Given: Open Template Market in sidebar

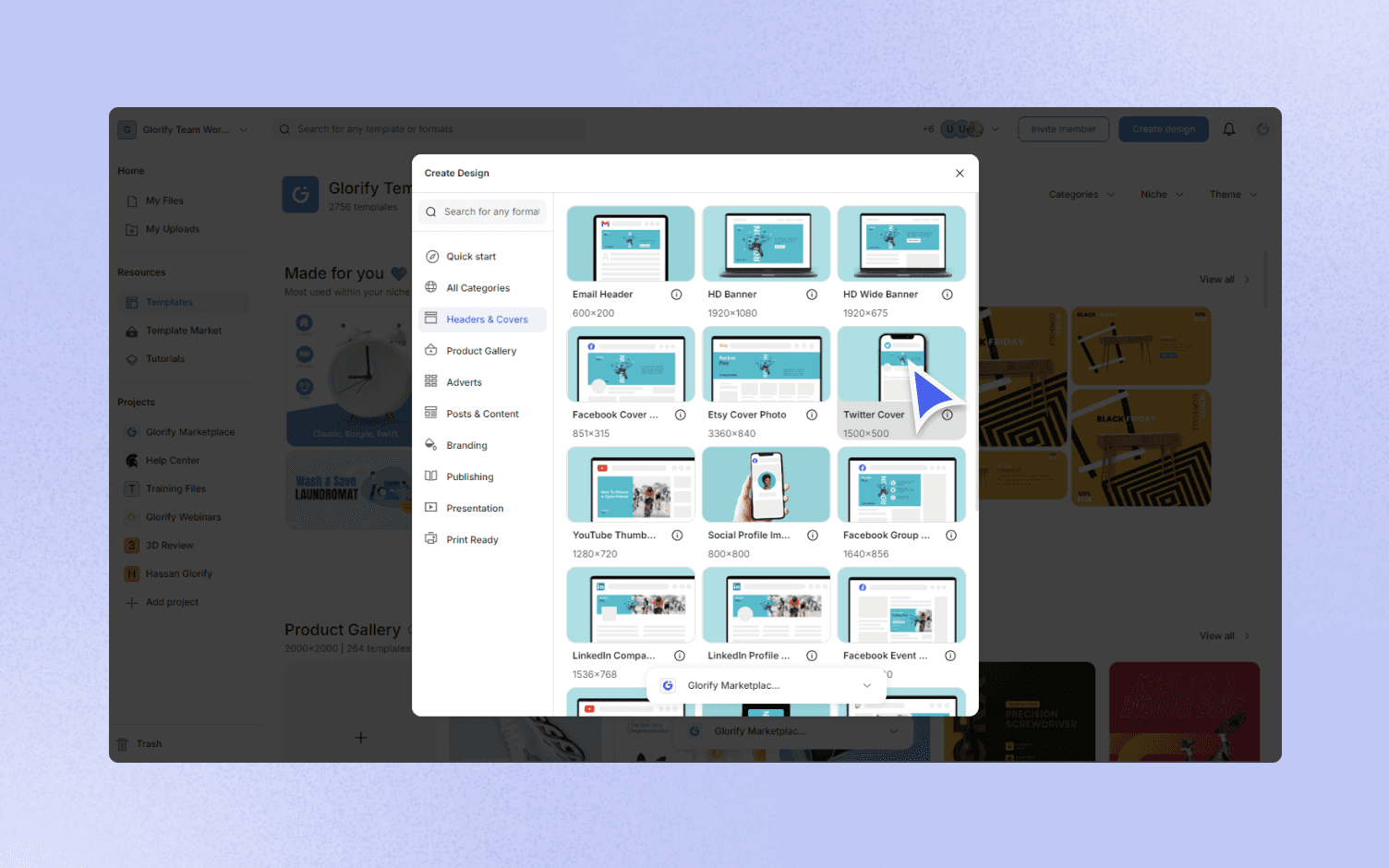Looking at the screenshot, I should pos(184,331).
